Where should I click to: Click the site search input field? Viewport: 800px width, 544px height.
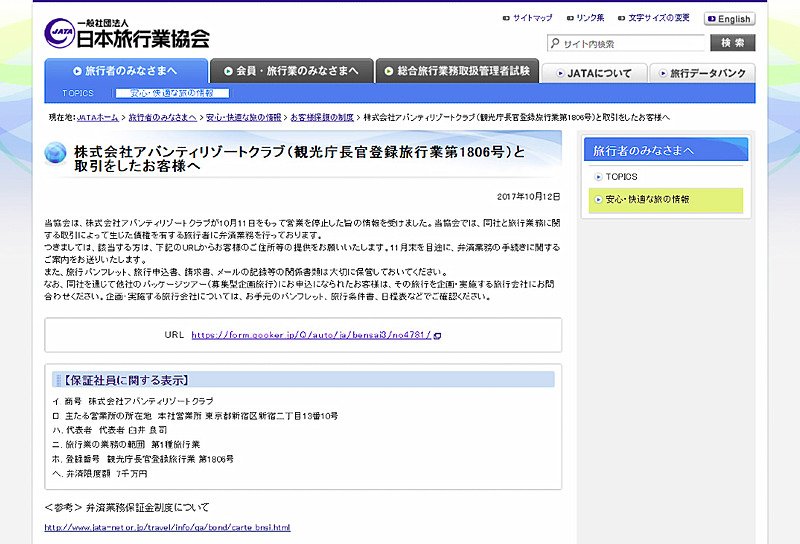626,43
